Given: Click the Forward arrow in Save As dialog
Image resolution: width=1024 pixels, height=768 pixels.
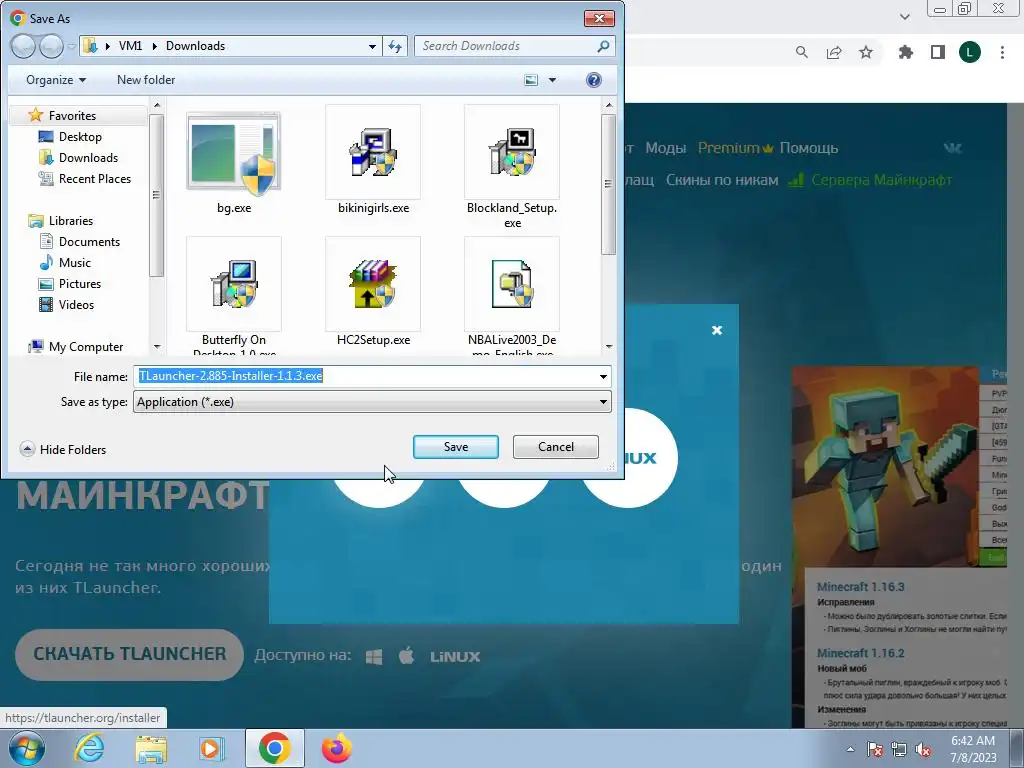Looking at the screenshot, I should pyautogui.click(x=51, y=46).
